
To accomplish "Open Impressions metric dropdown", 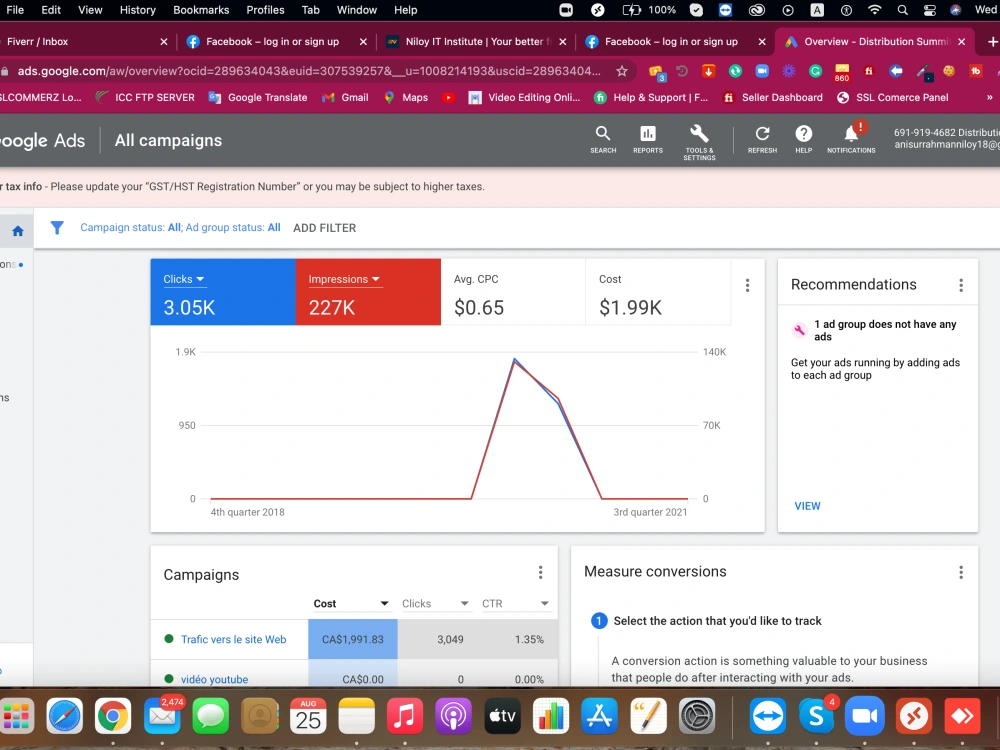I will [x=344, y=279].
